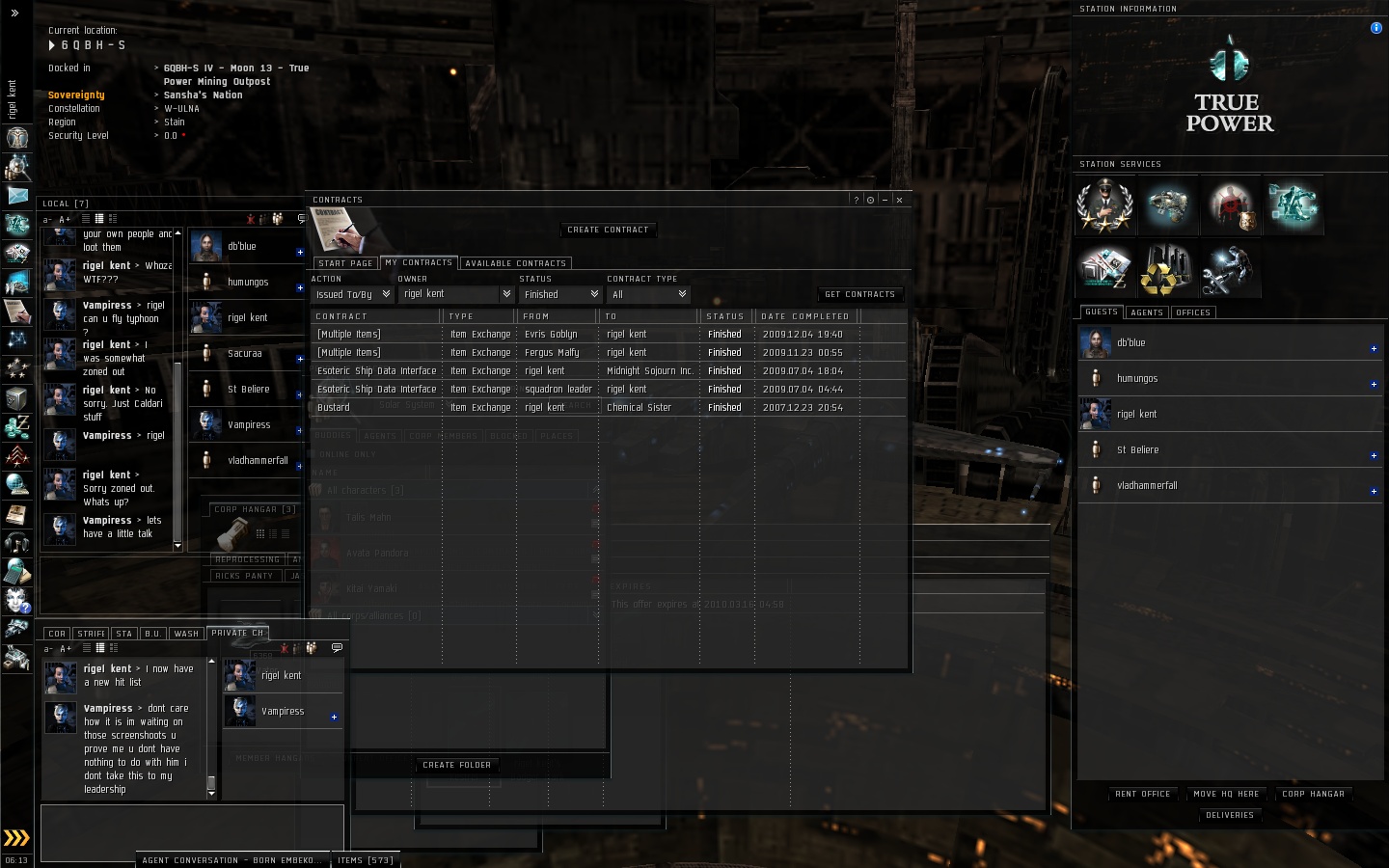The height and width of the screenshot is (868, 1389).
Task: Switch to the Agents tab in station panel
Action: point(1147,312)
